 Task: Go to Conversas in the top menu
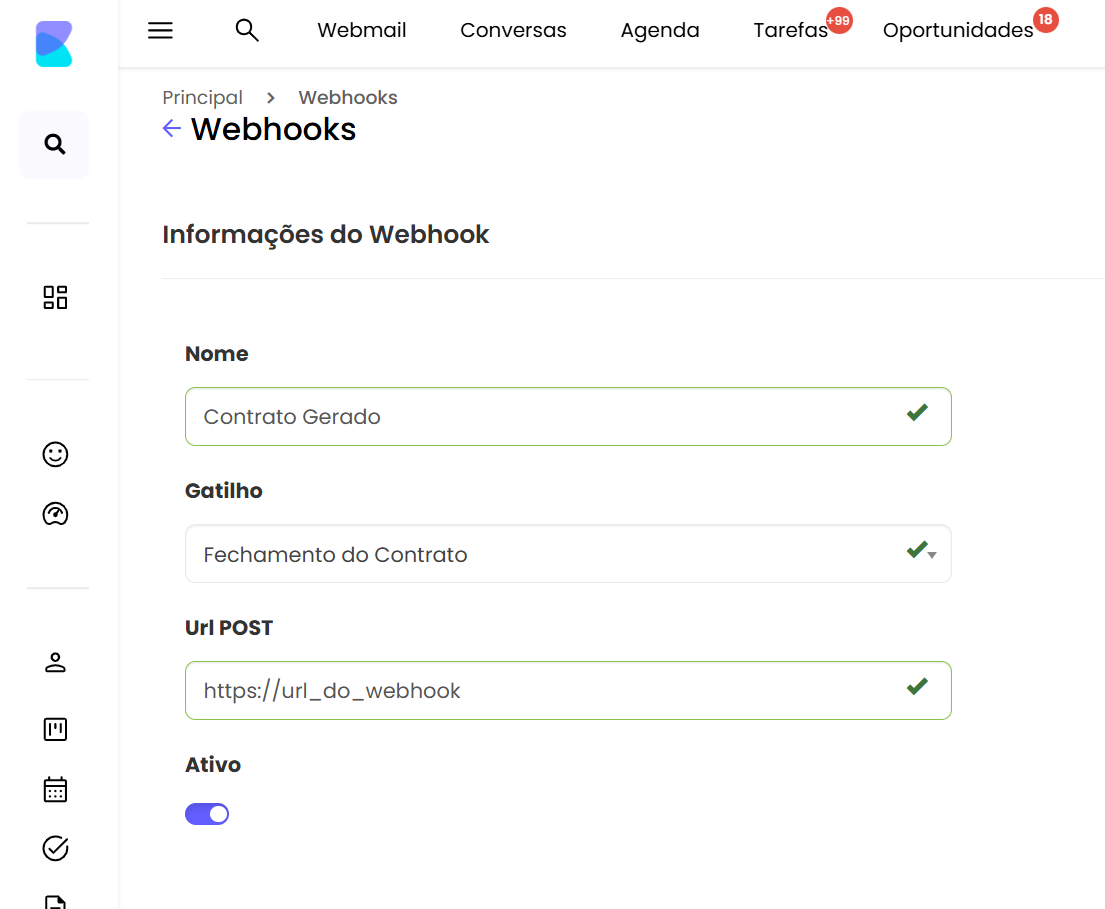(x=513, y=31)
